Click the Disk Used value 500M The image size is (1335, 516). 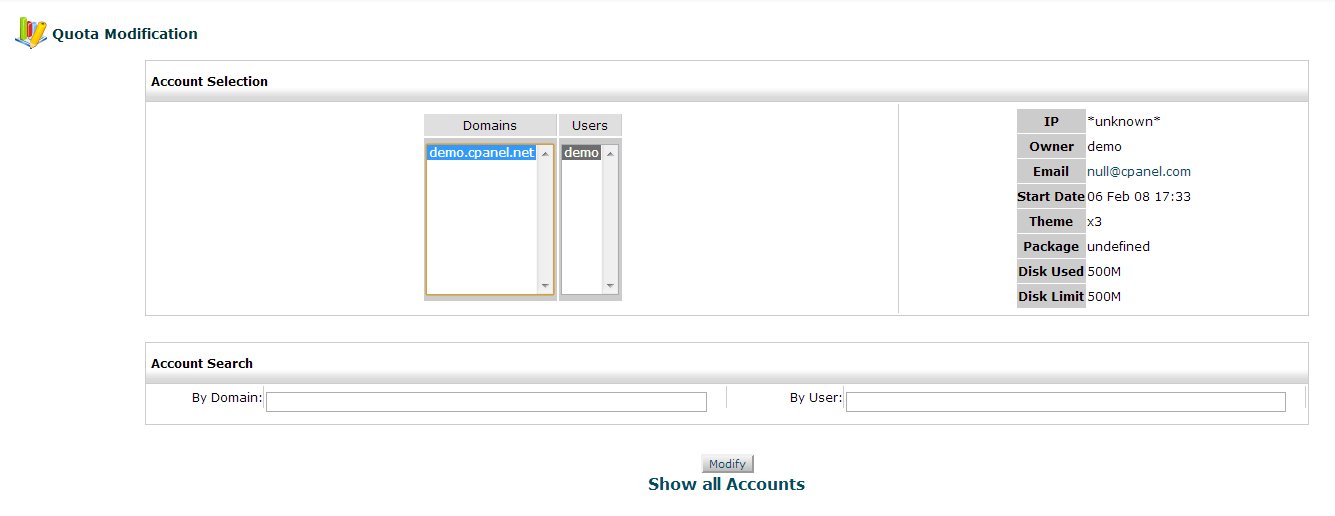(x=1104, y=271)
